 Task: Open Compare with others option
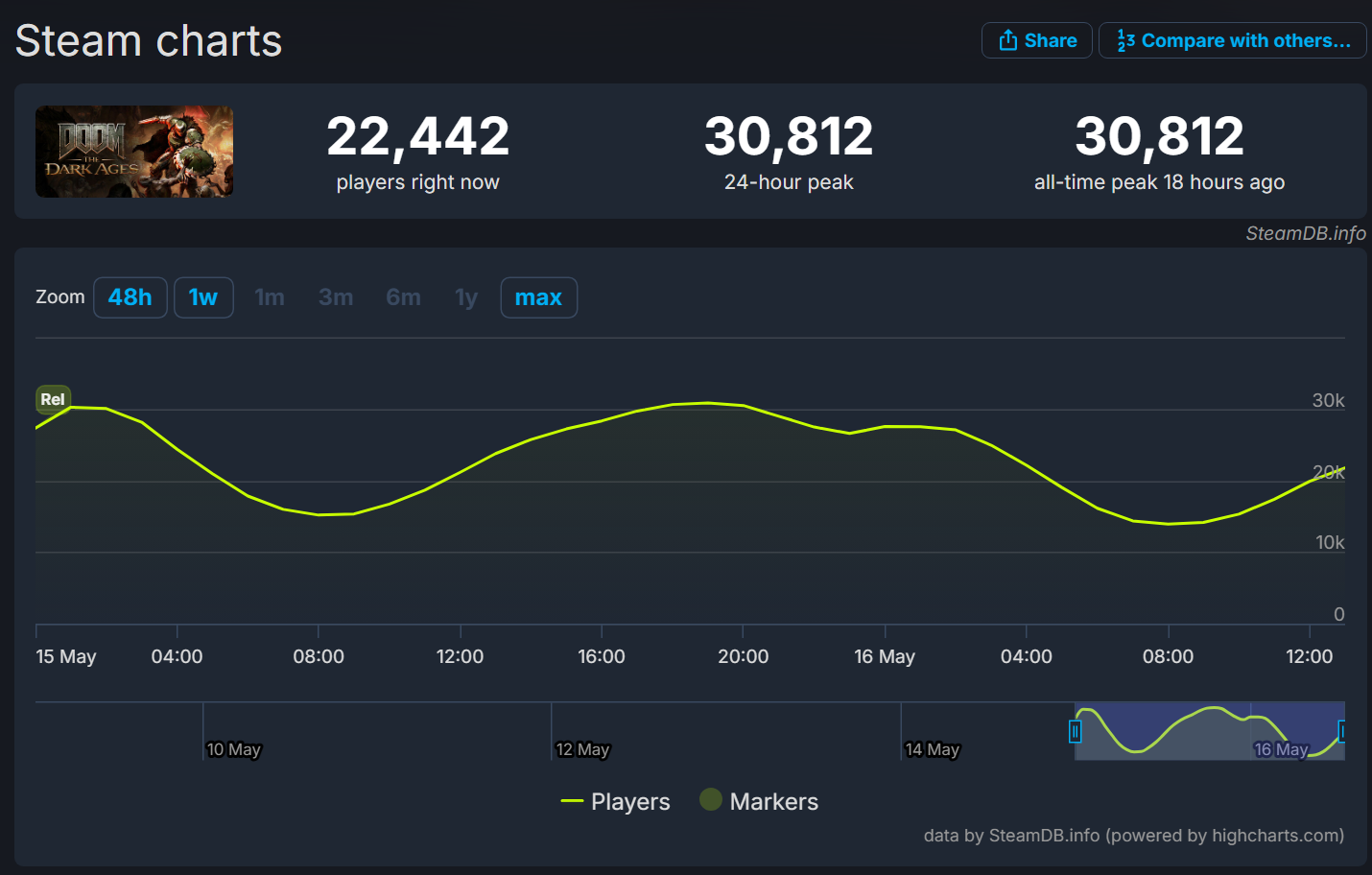click(1233, 40)
